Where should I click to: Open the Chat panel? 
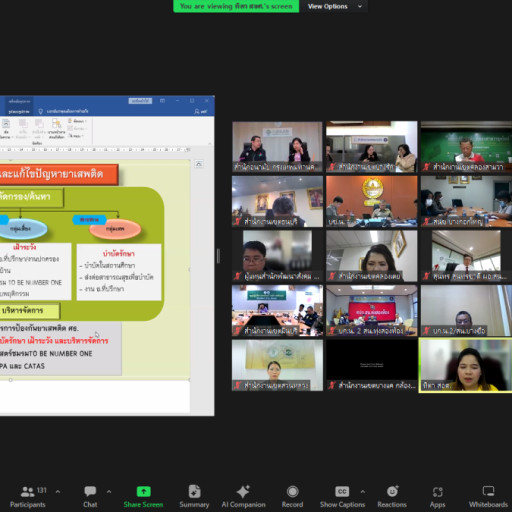tap(90, 497)
